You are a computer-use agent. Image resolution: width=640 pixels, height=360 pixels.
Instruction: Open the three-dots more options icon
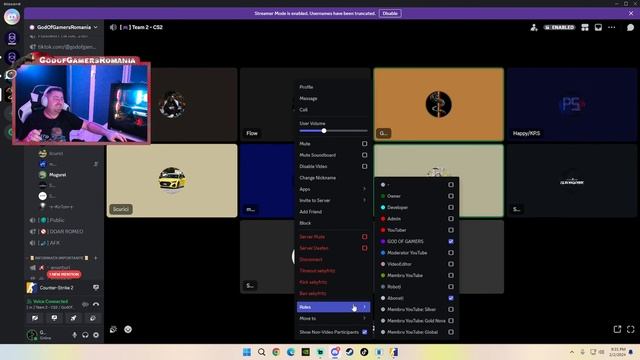click(x=611, y=27)
